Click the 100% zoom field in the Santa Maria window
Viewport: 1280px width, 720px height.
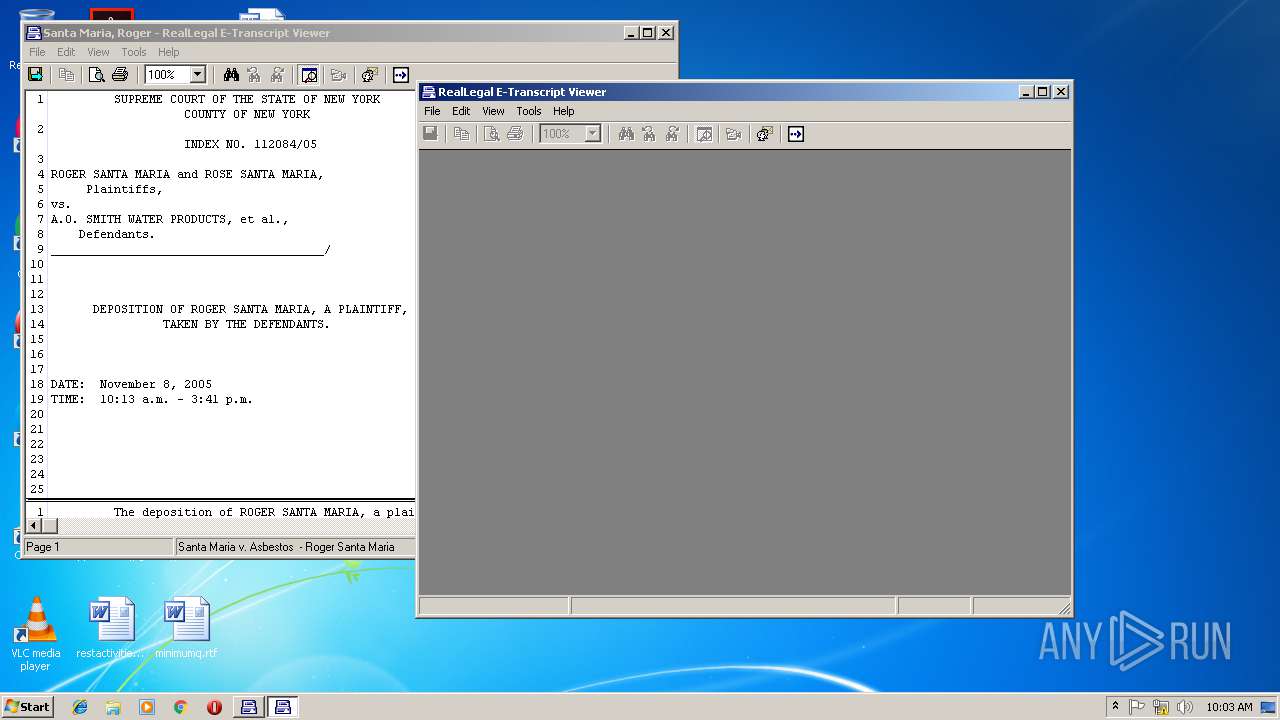coord(167,75)
